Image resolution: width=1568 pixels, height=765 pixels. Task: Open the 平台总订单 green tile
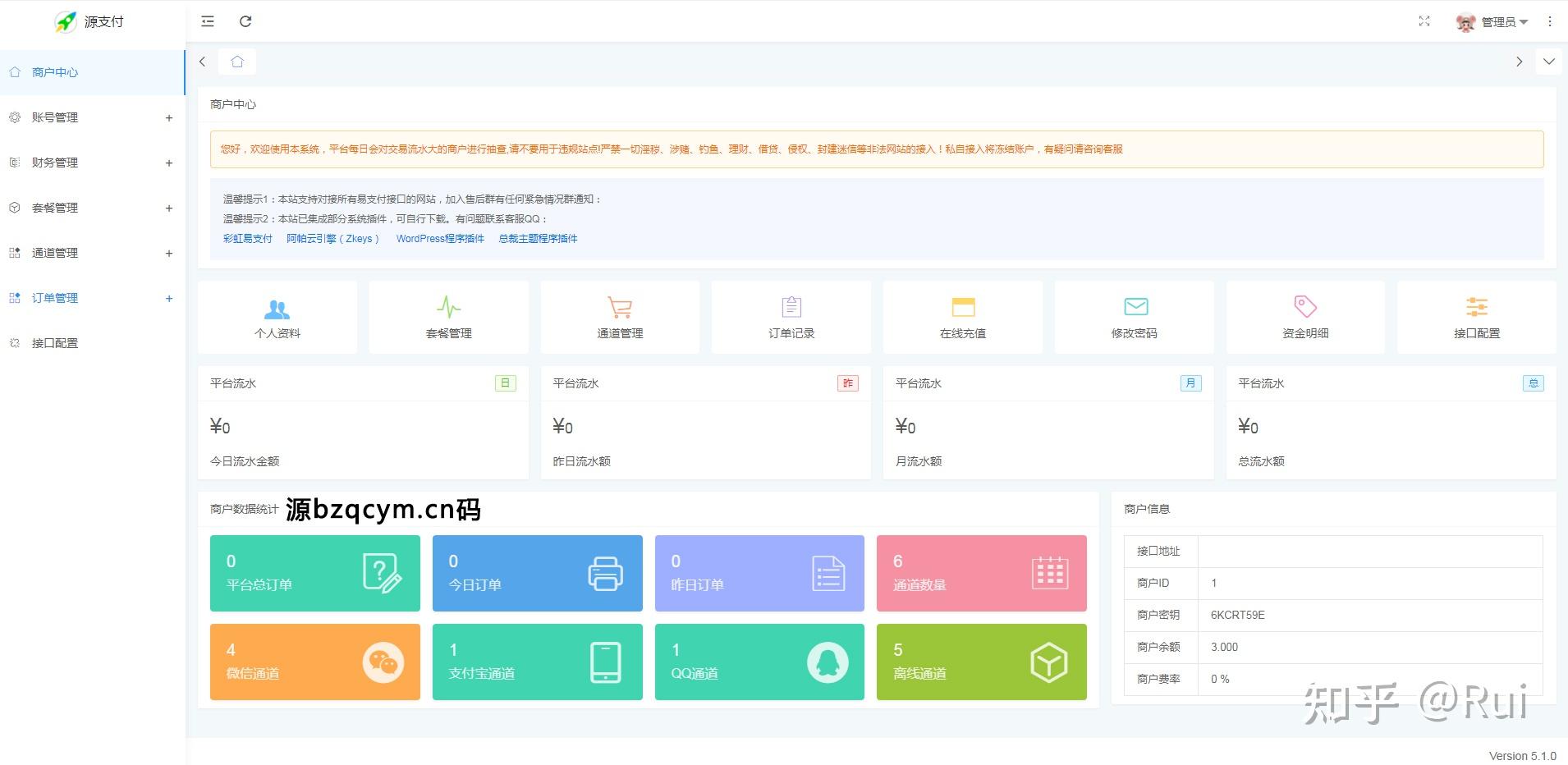click(x=315, y=573)
